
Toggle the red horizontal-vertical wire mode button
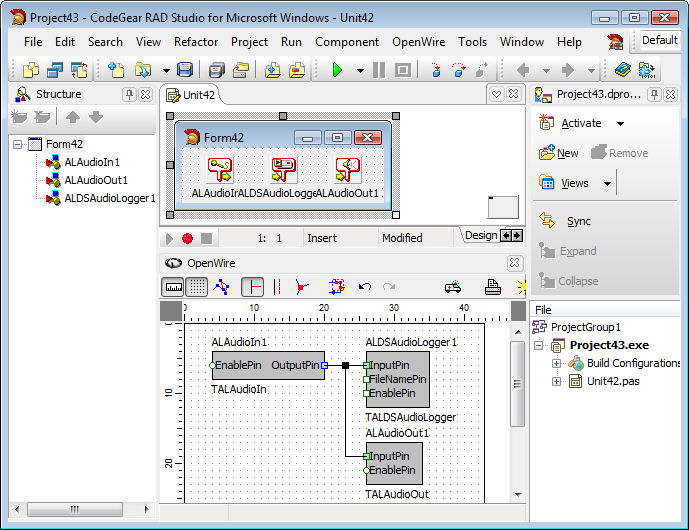[252, 287]
